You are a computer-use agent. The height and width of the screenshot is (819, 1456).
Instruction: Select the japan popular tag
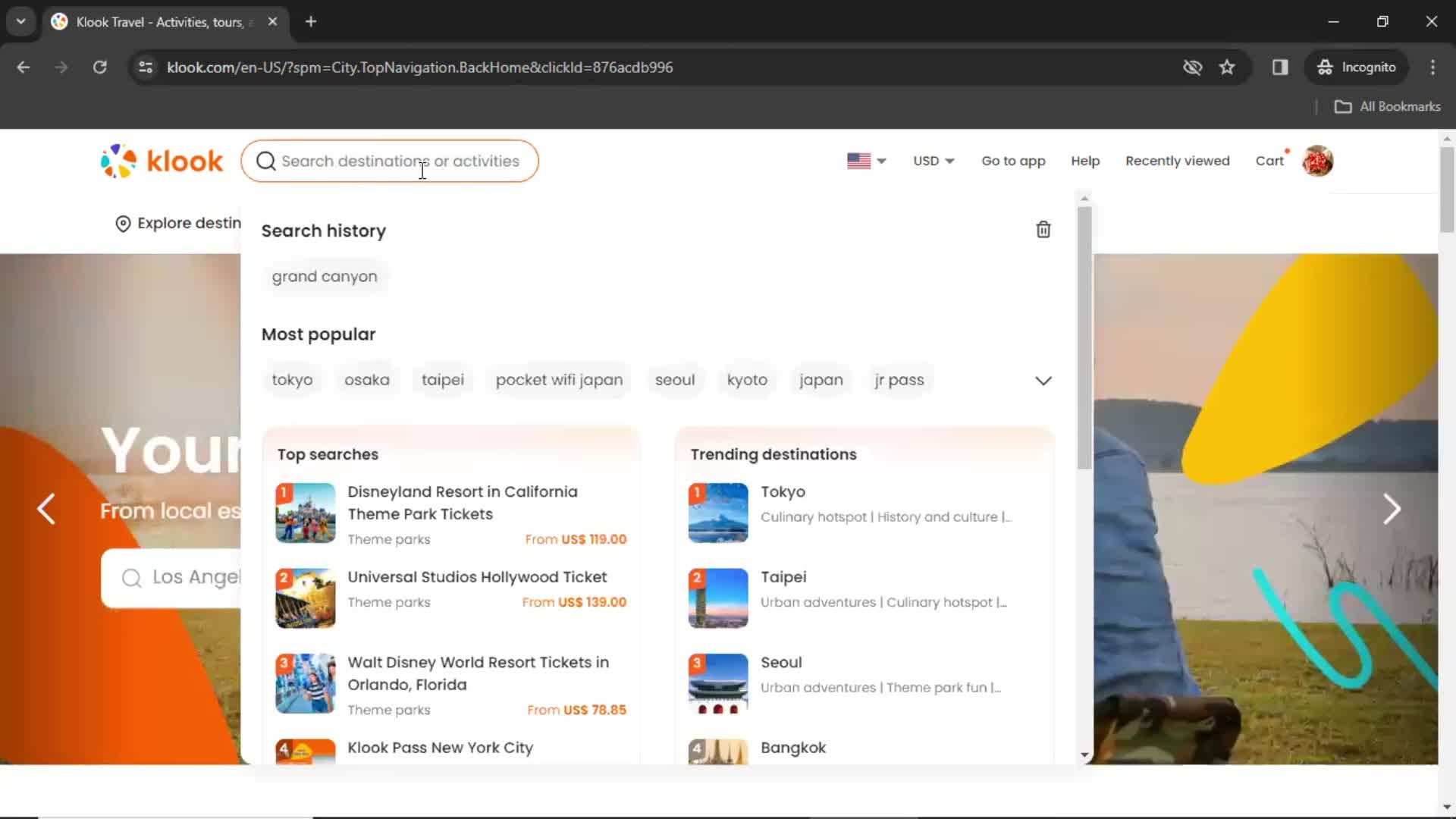[x=821, y=380]
